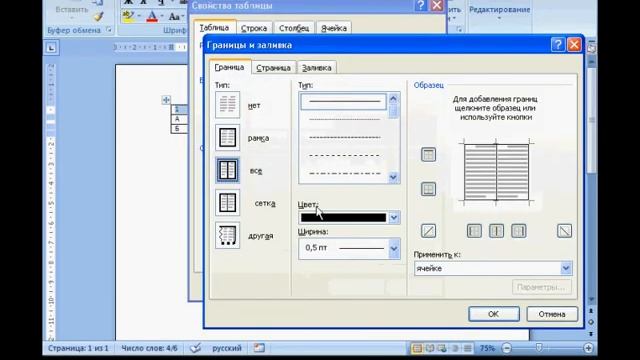Switch to the 'Граница' tab

[x=229, y=67]
